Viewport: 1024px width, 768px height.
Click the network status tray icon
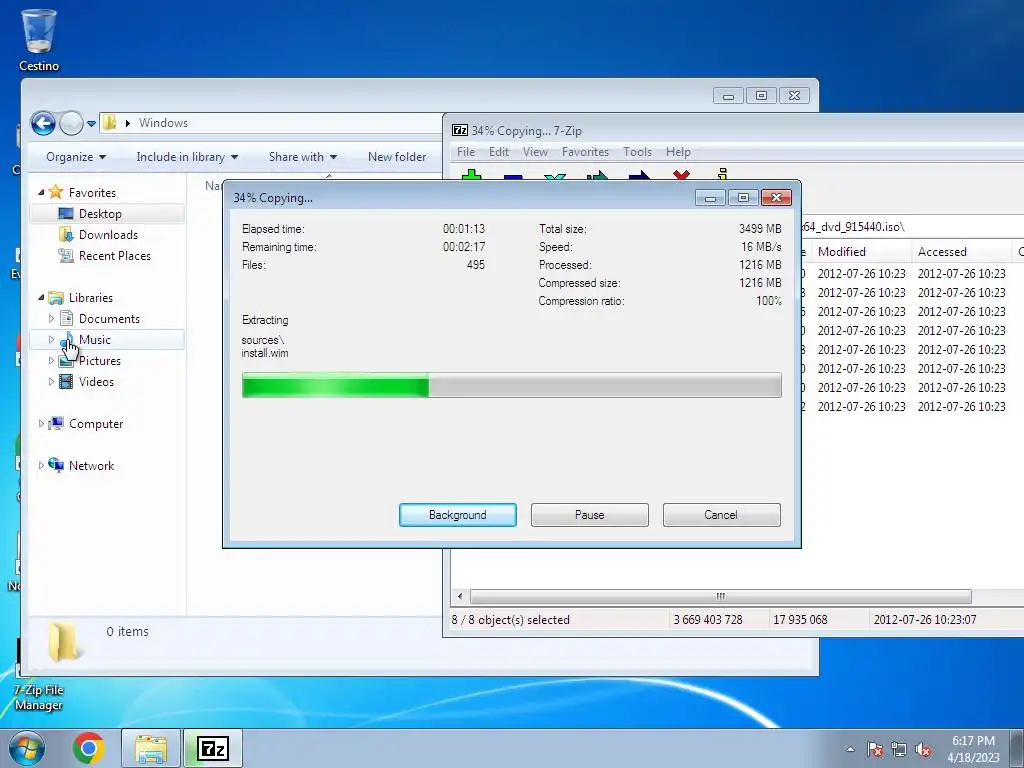coord(899,749)
